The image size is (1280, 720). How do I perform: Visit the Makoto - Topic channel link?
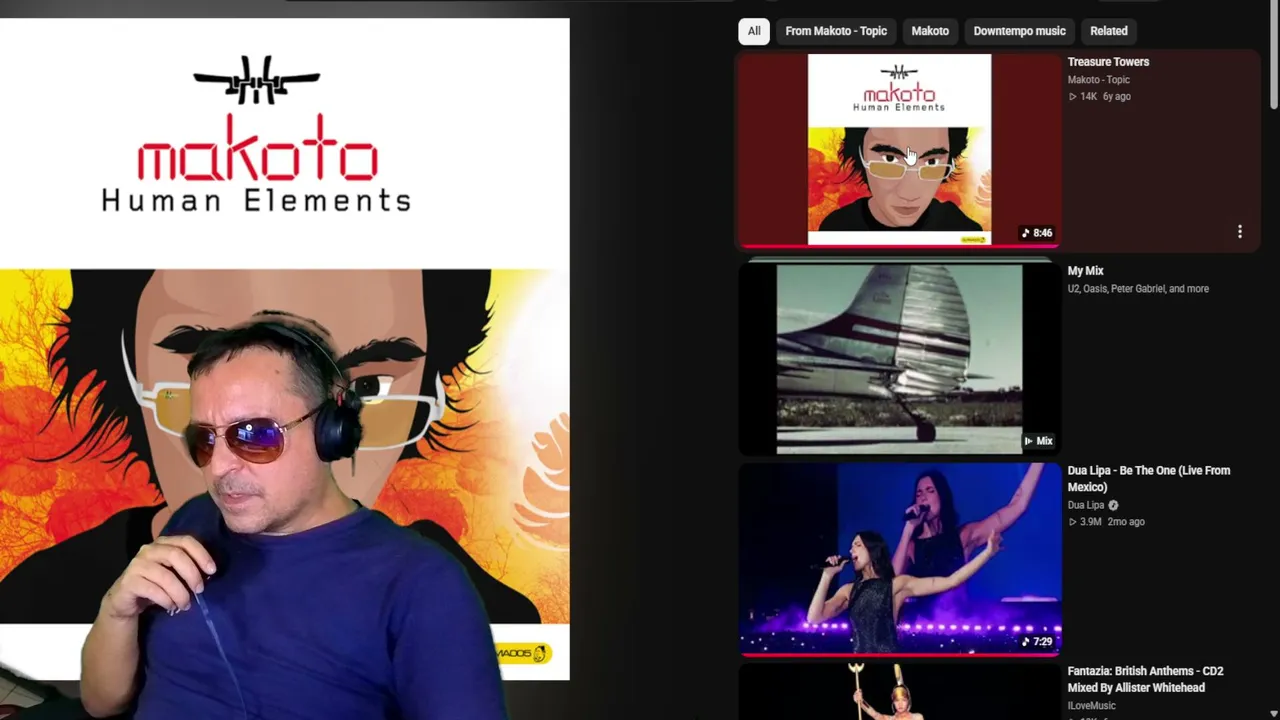click(1098, 80)
